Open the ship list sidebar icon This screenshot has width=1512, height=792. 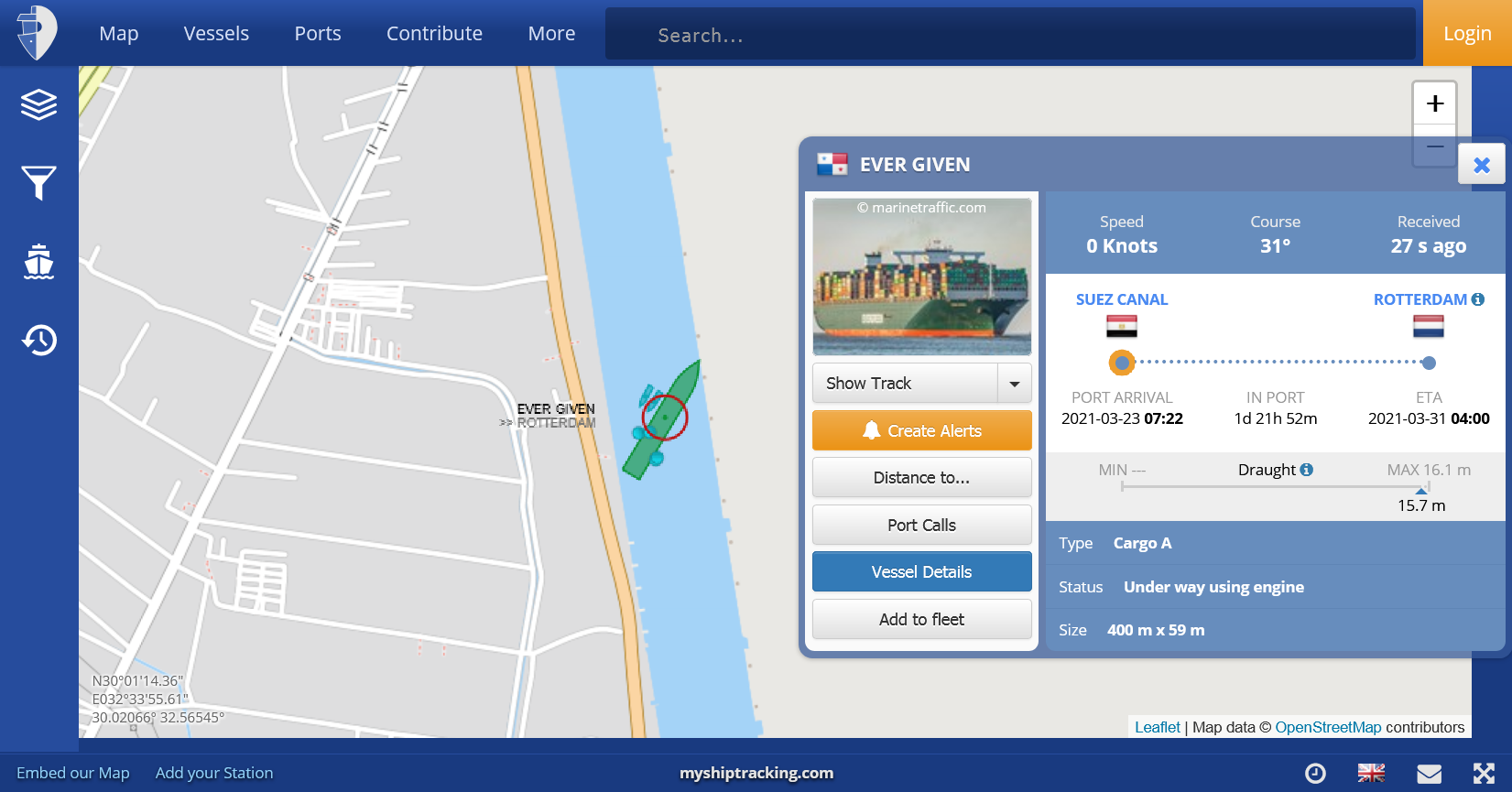point(38,262)
